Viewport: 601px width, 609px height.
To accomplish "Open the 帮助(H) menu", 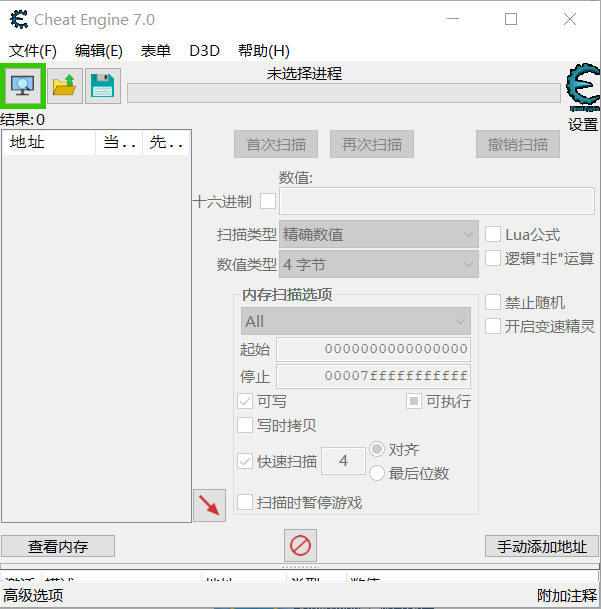I will click(x=264, y=50).
